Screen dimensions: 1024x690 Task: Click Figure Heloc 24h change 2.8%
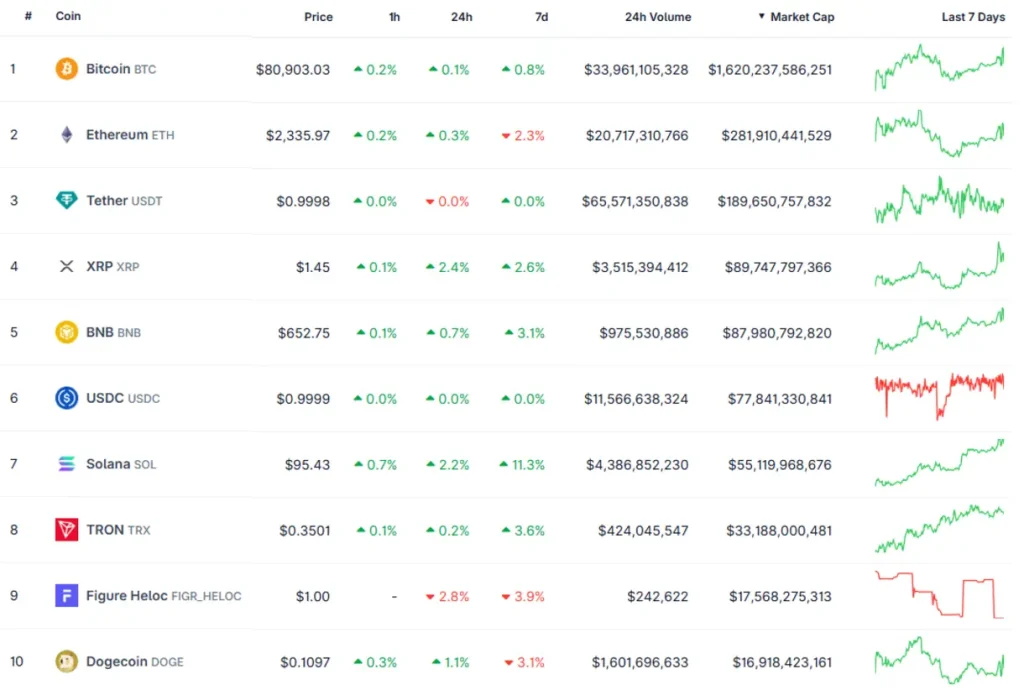(x=447, y=597)
